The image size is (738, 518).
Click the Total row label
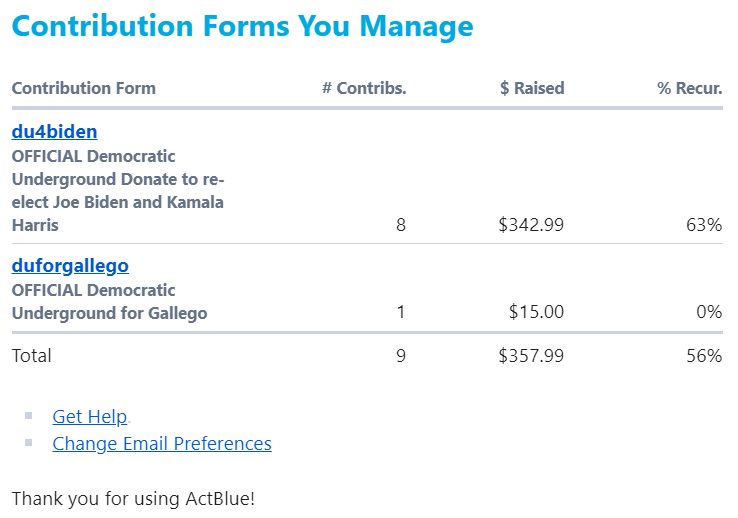(32, 356)
